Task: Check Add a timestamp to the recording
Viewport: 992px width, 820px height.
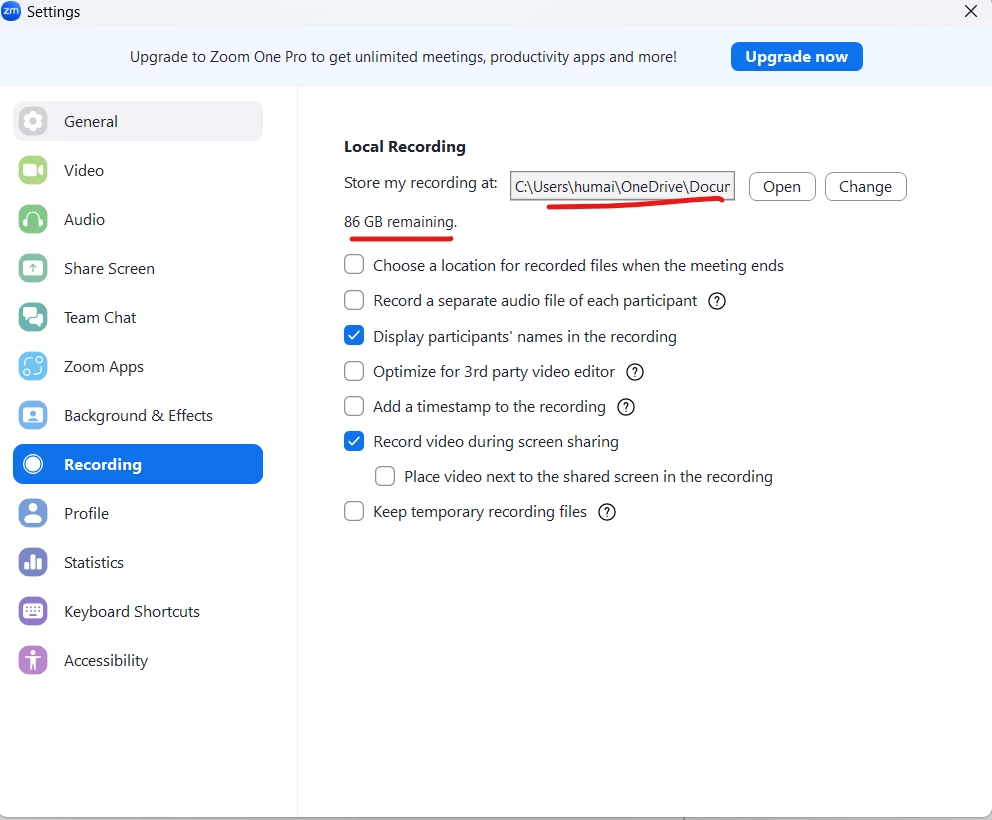Action: 354,406
